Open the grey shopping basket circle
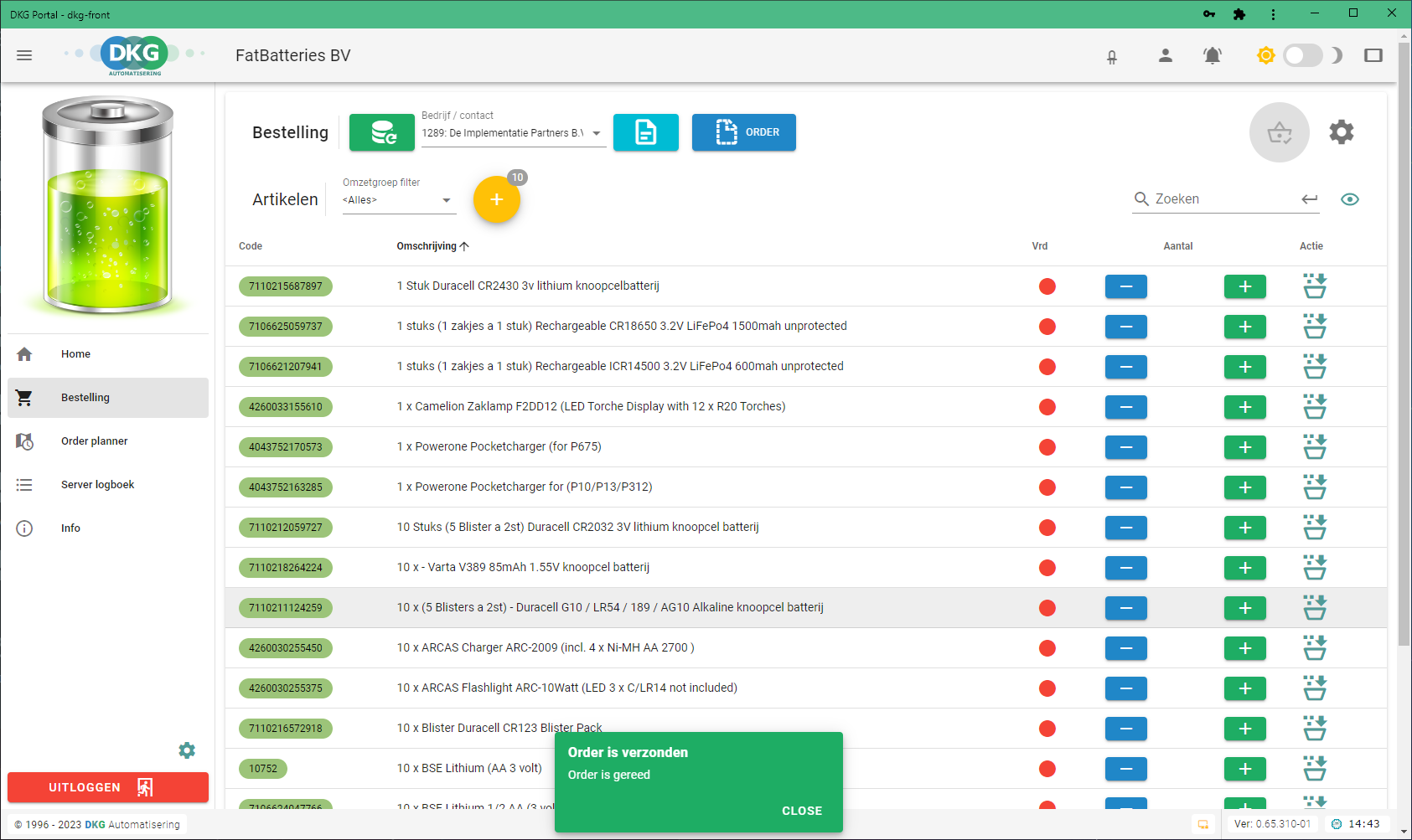Screen dimensions: 1412x840 (1280, 132)
